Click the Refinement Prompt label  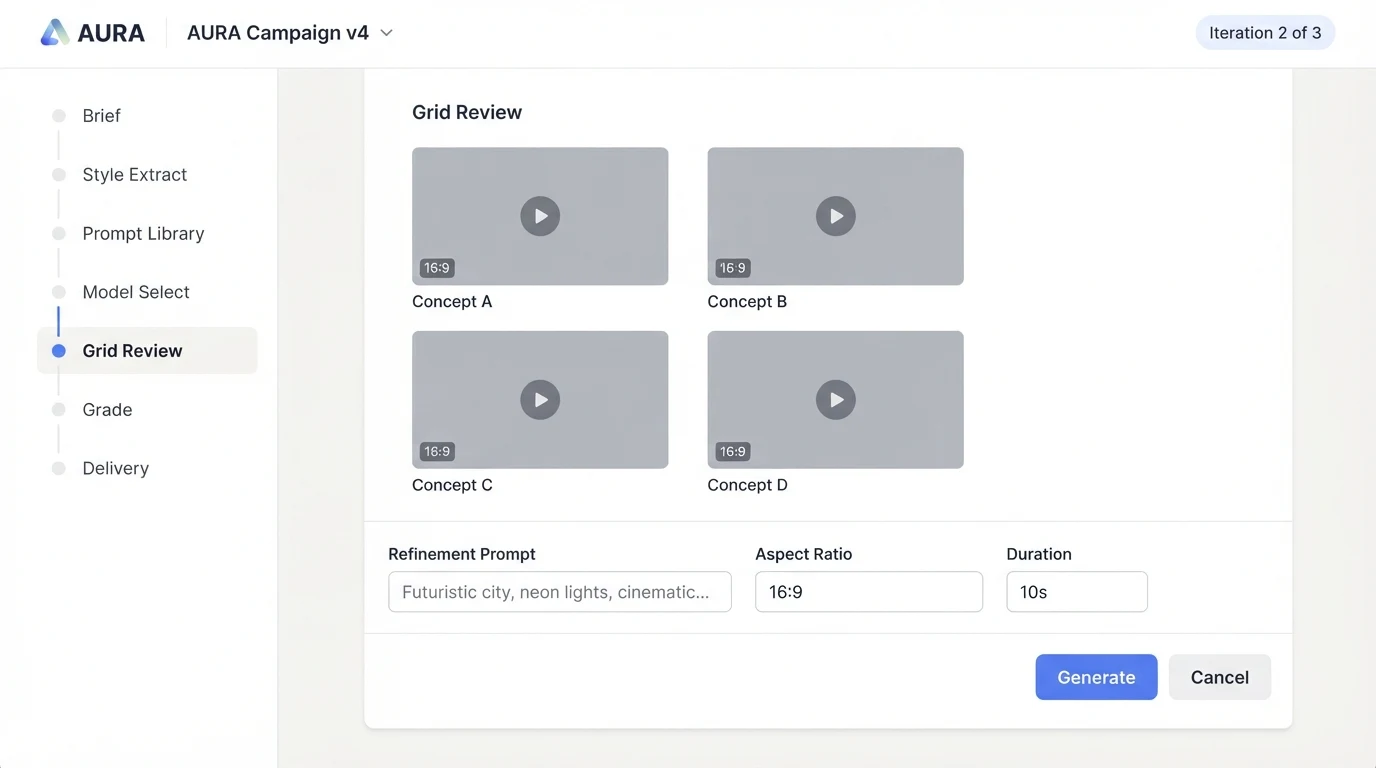(462, 554)
